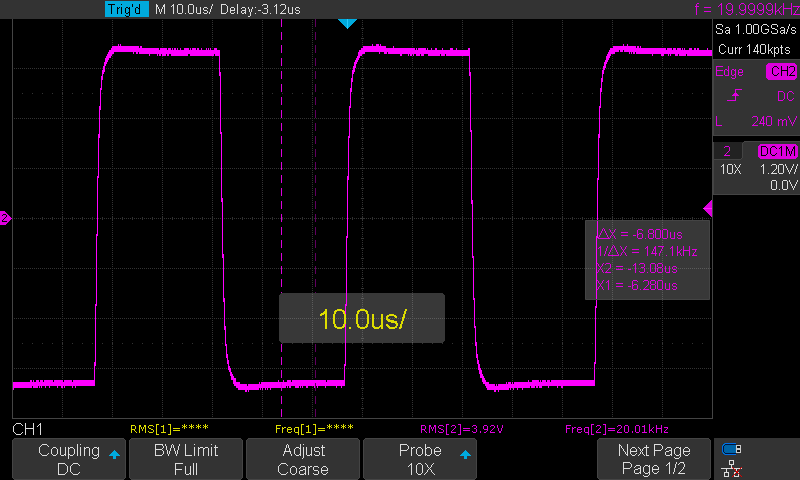800x480 pixels.
Task: Click the 1/ΔX = 147.1kHz cursor readout
Action: (647, 251)
